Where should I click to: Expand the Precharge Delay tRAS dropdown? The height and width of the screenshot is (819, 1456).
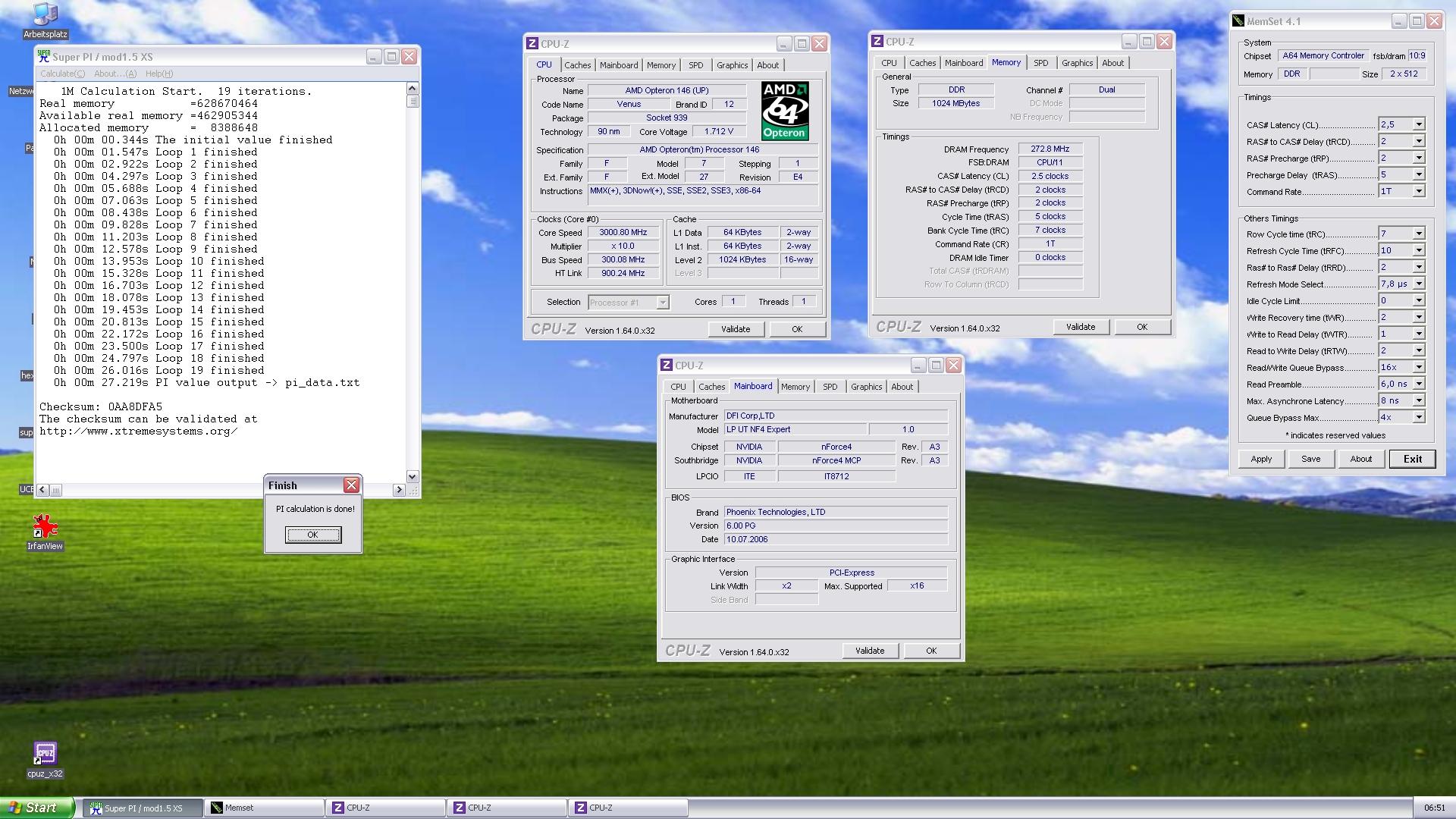1418,174
